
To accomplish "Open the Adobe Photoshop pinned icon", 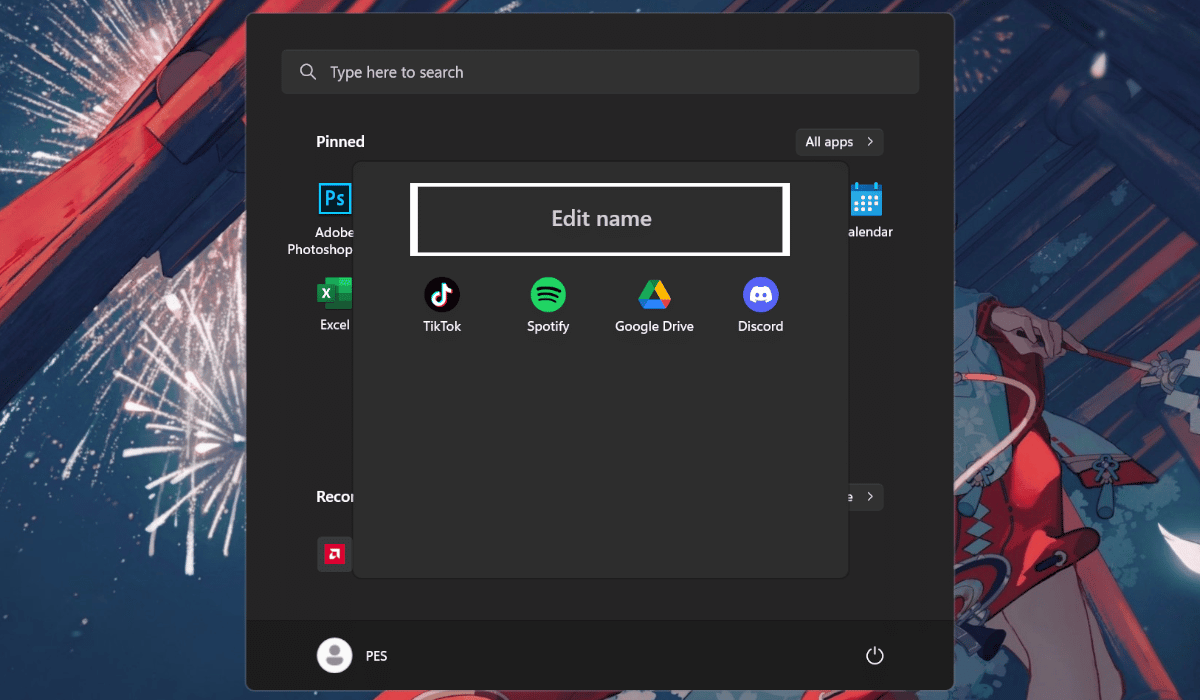I will pyautogui.click(x=334, y=199).
